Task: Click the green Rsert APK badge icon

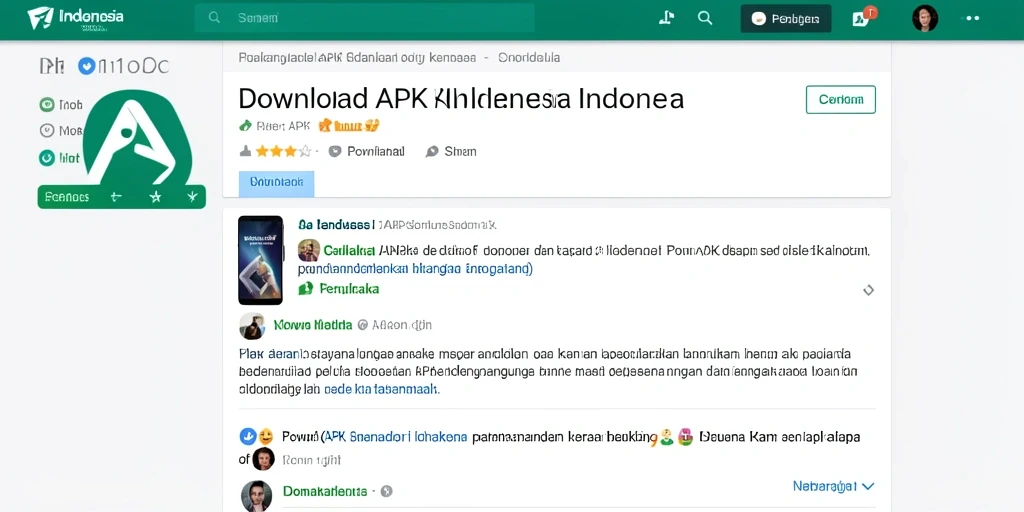Action: (x=246, y=125)
